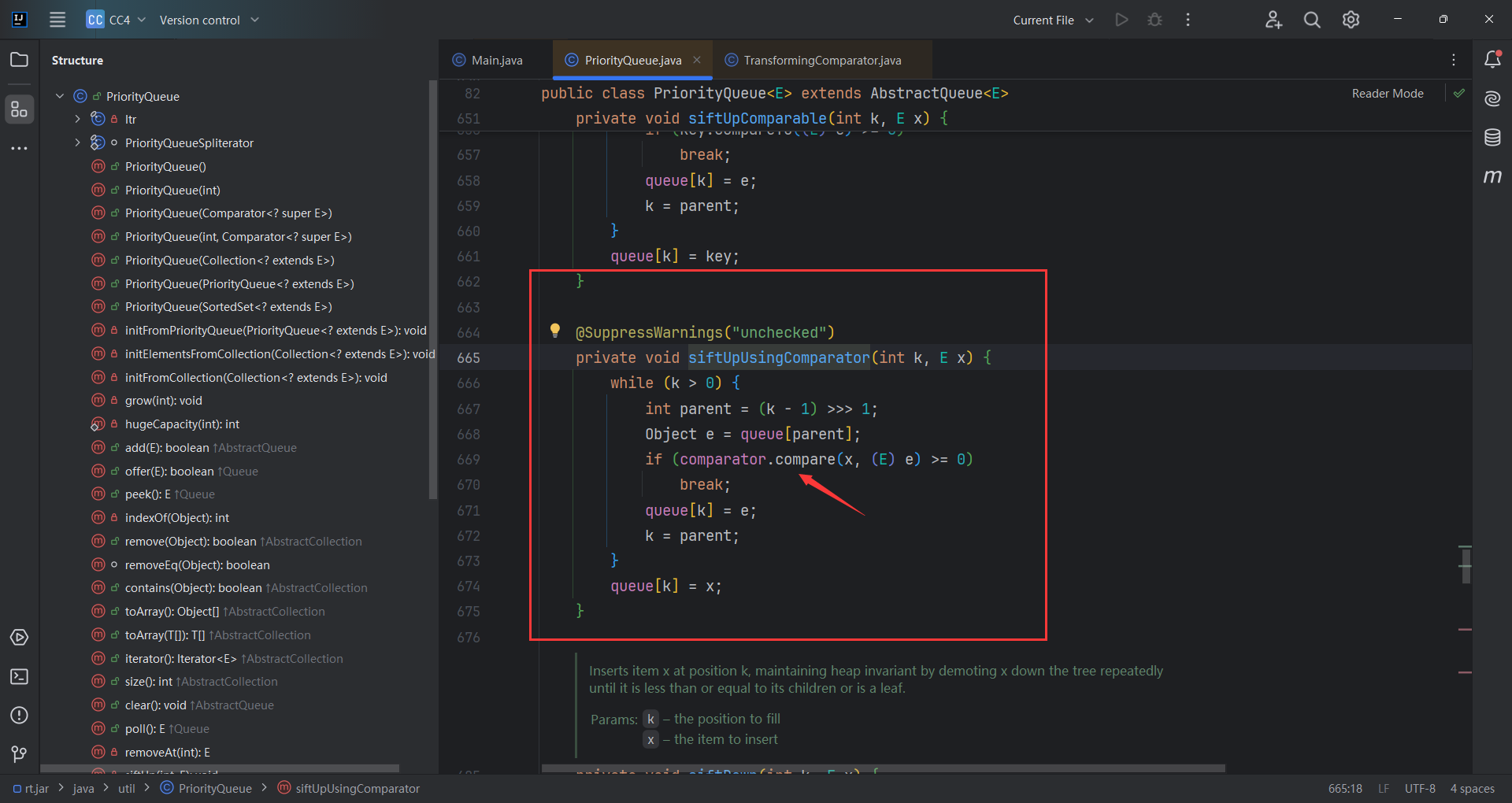Click java in the breadcrumb bar
This screenshot has height=803, width=1512.
[83, 788]
